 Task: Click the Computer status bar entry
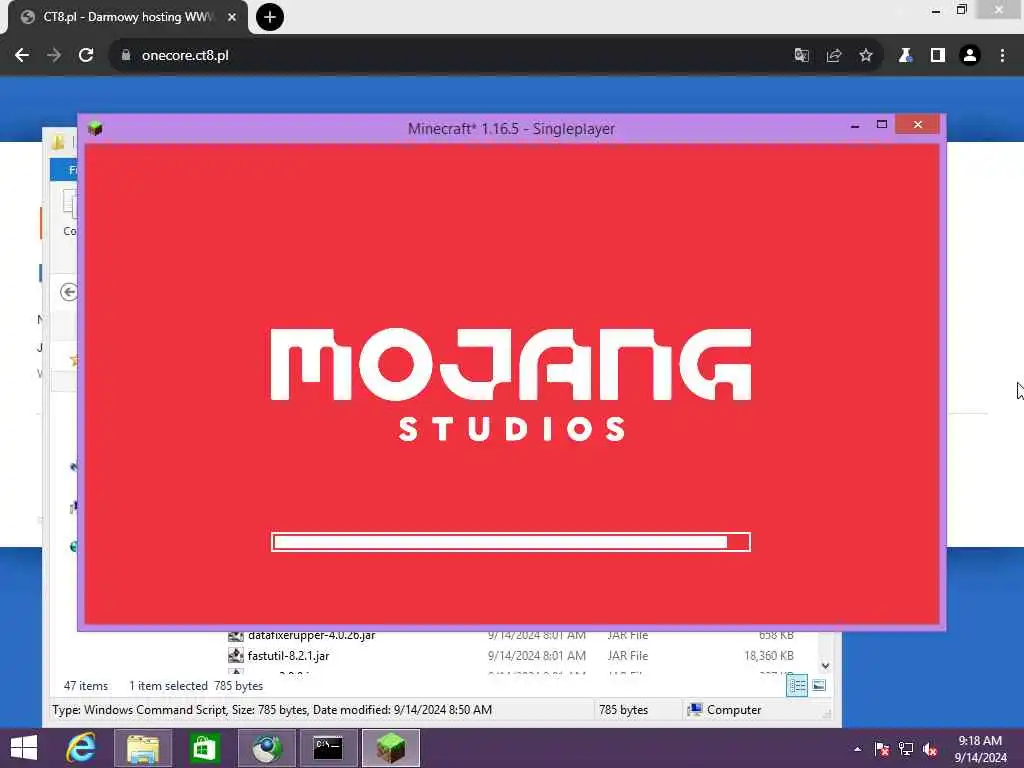725,710
